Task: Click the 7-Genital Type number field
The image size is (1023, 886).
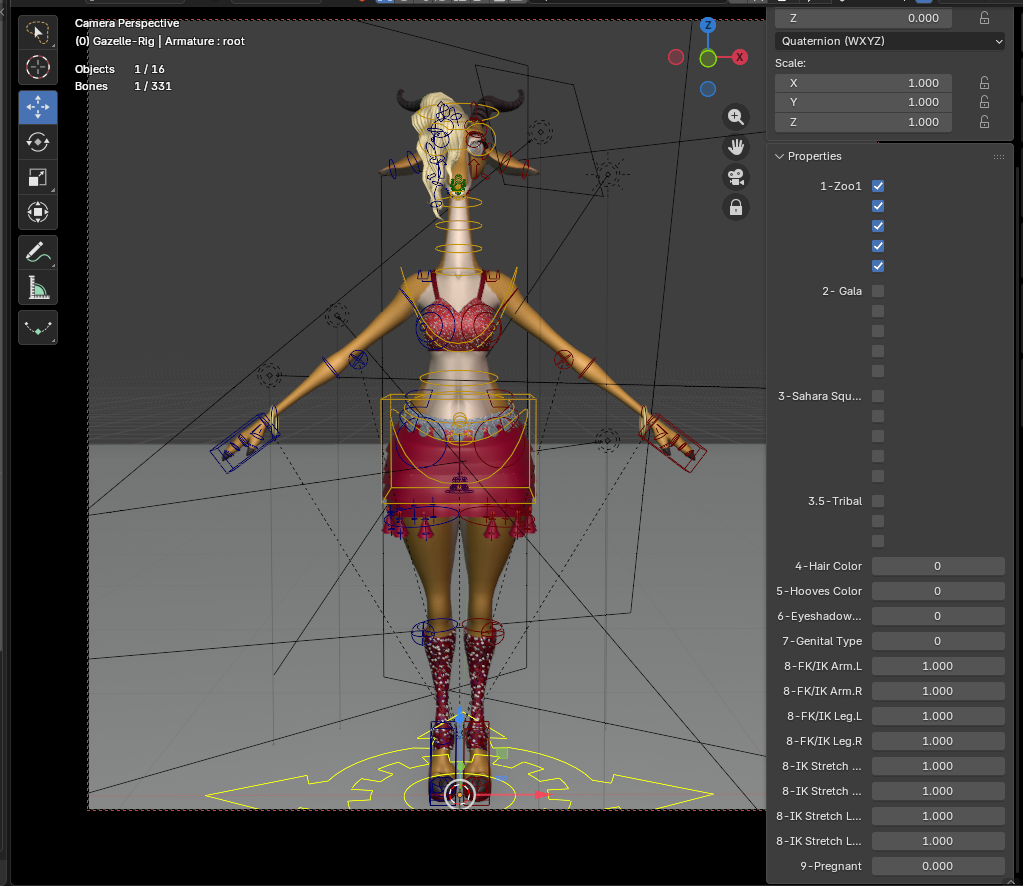Action: pyautogui.click(x=937, y=641)
